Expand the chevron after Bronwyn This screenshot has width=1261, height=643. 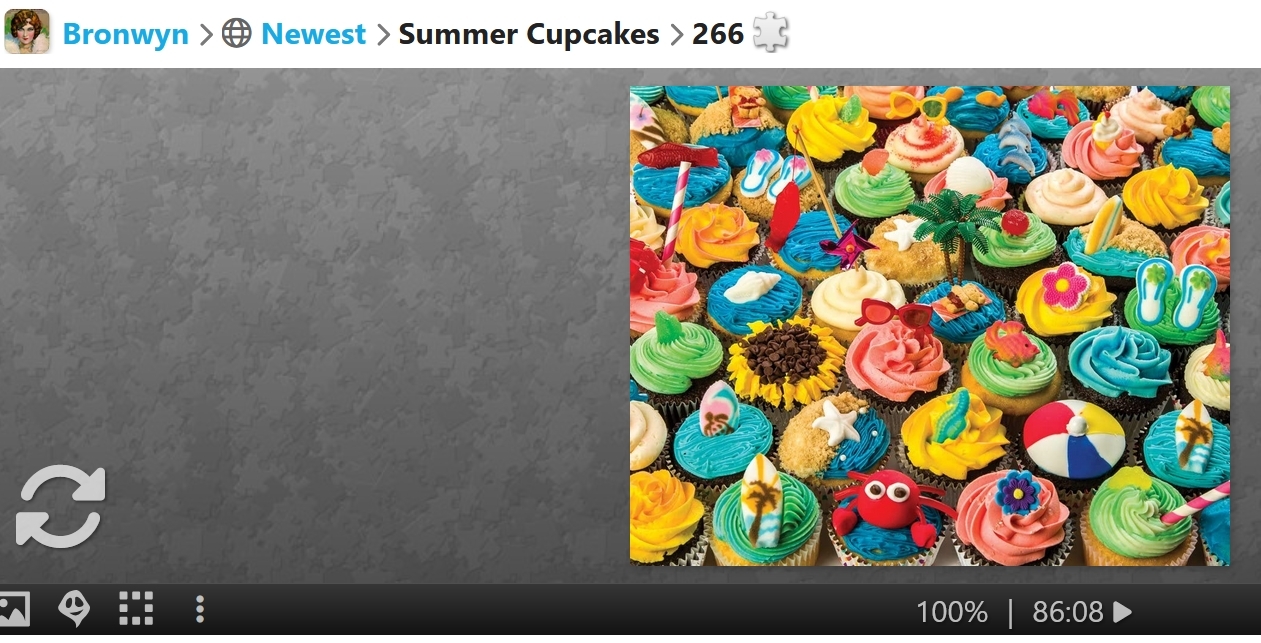205,34
